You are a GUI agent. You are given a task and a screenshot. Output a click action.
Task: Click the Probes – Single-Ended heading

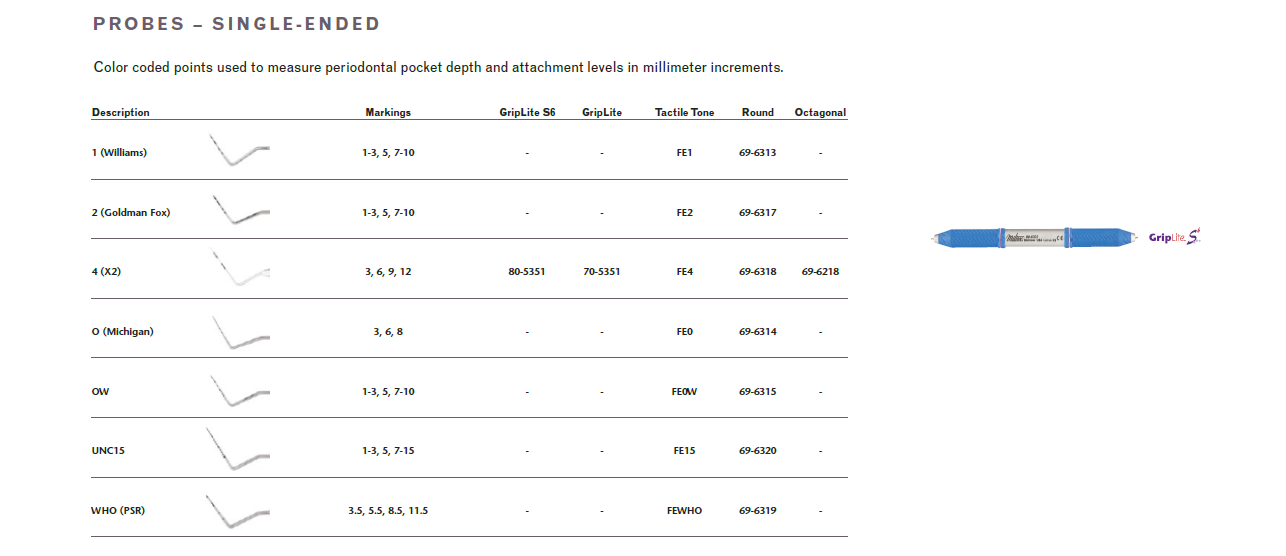coord(237,24)
